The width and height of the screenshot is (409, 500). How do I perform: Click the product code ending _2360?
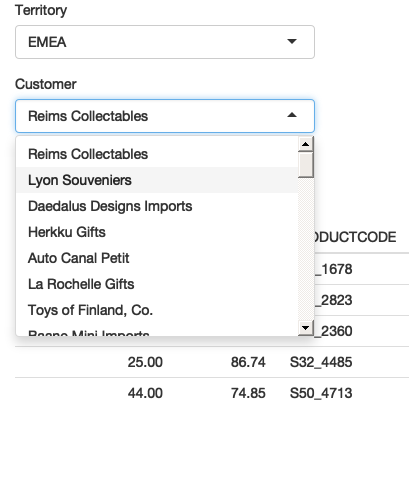click(x=333, y=331)
